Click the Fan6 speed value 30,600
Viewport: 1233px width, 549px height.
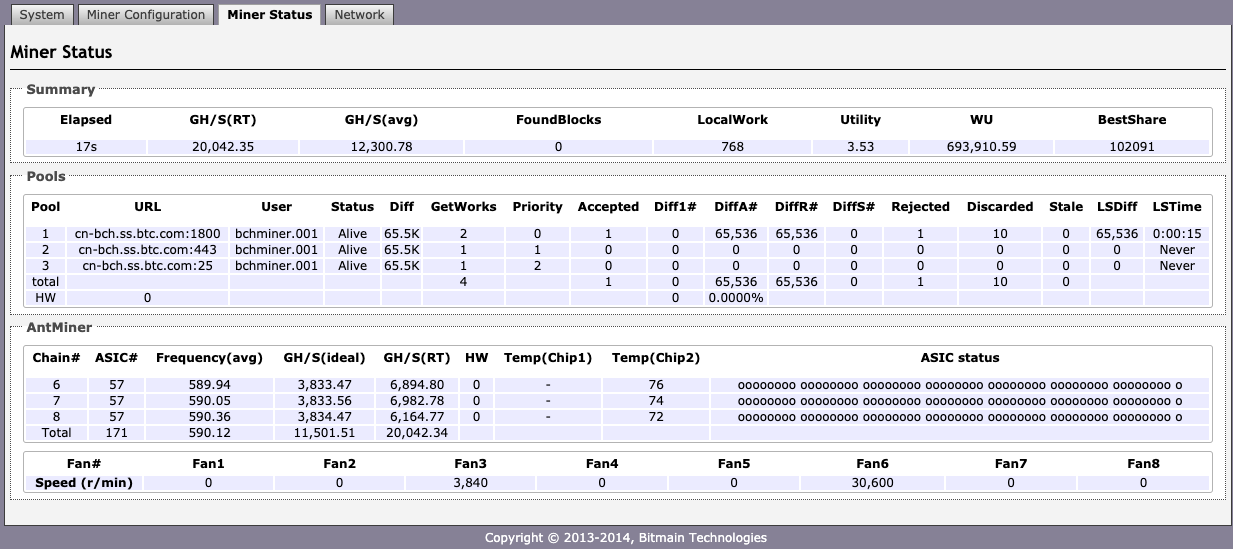click(x=872, y=482)
